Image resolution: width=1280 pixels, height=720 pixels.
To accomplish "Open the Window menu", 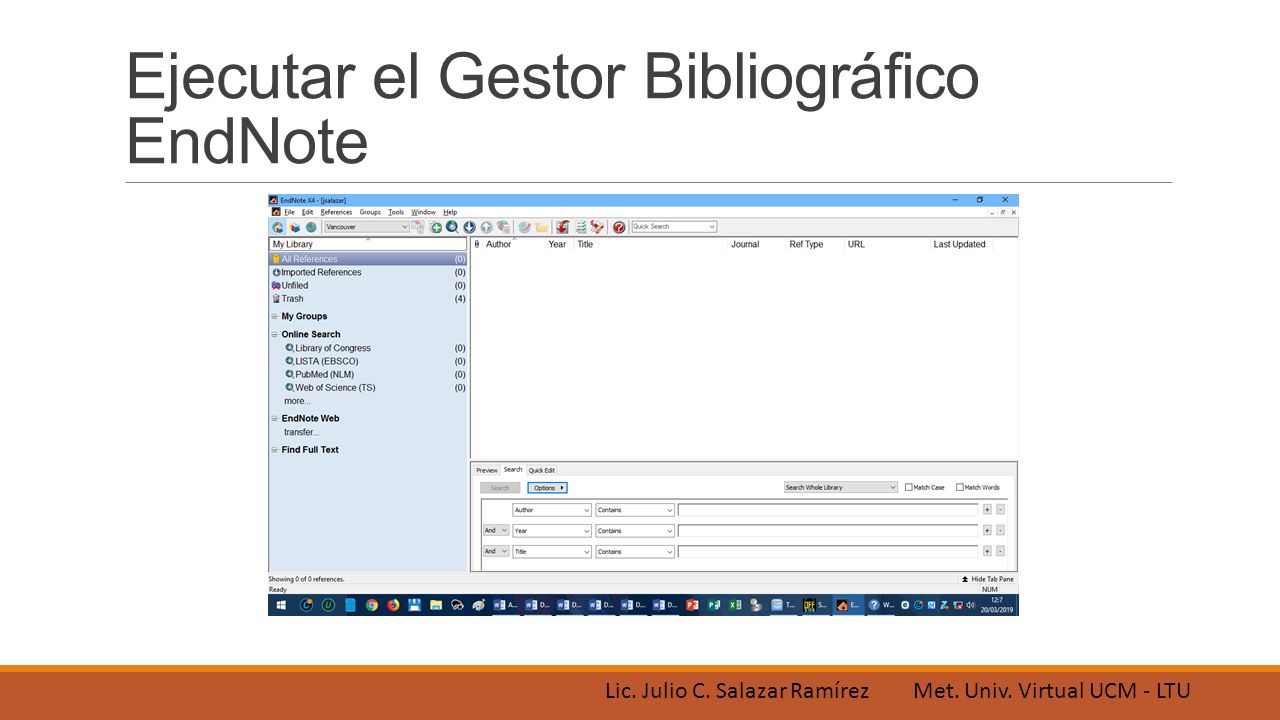I will 424,212.
